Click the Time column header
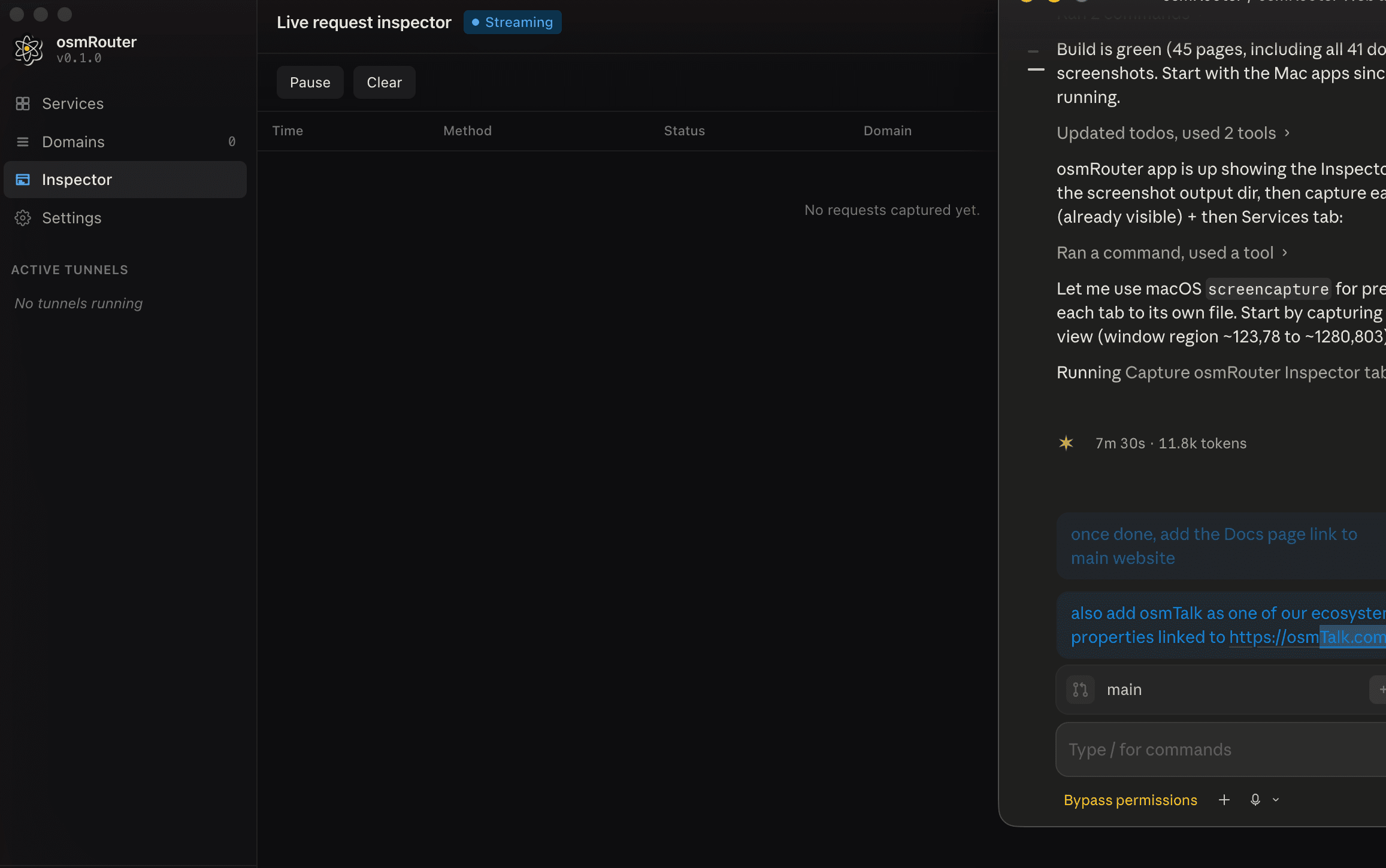1386x868 pixels. click(x=288, y=130)
